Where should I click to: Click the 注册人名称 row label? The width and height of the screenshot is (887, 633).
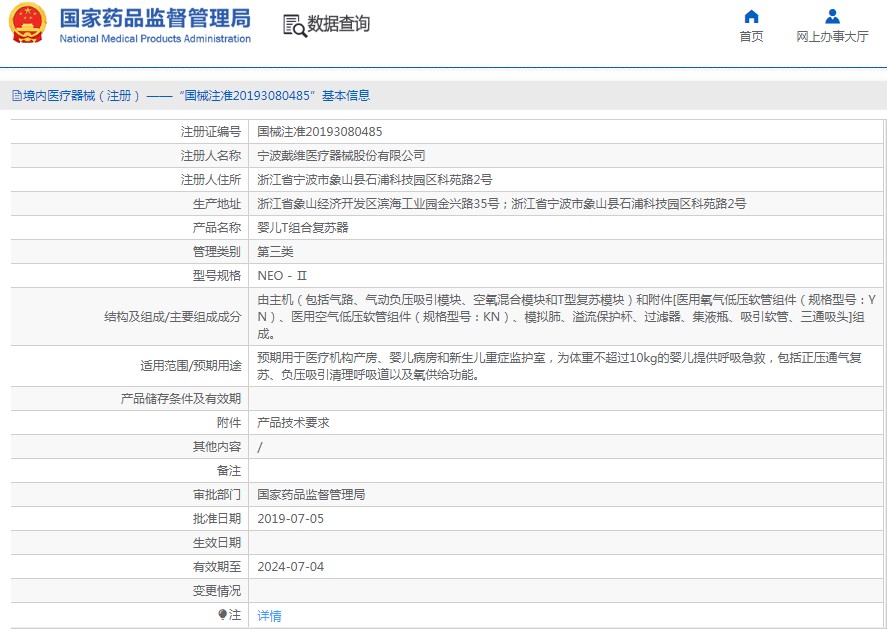pos(211,156)
